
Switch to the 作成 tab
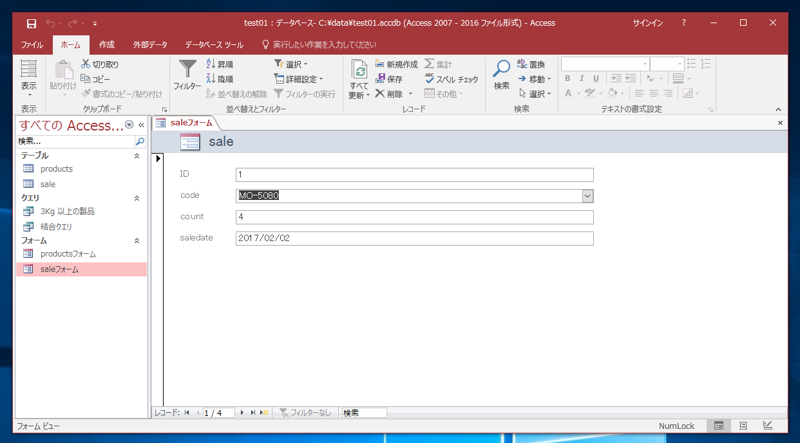point(107,45)
